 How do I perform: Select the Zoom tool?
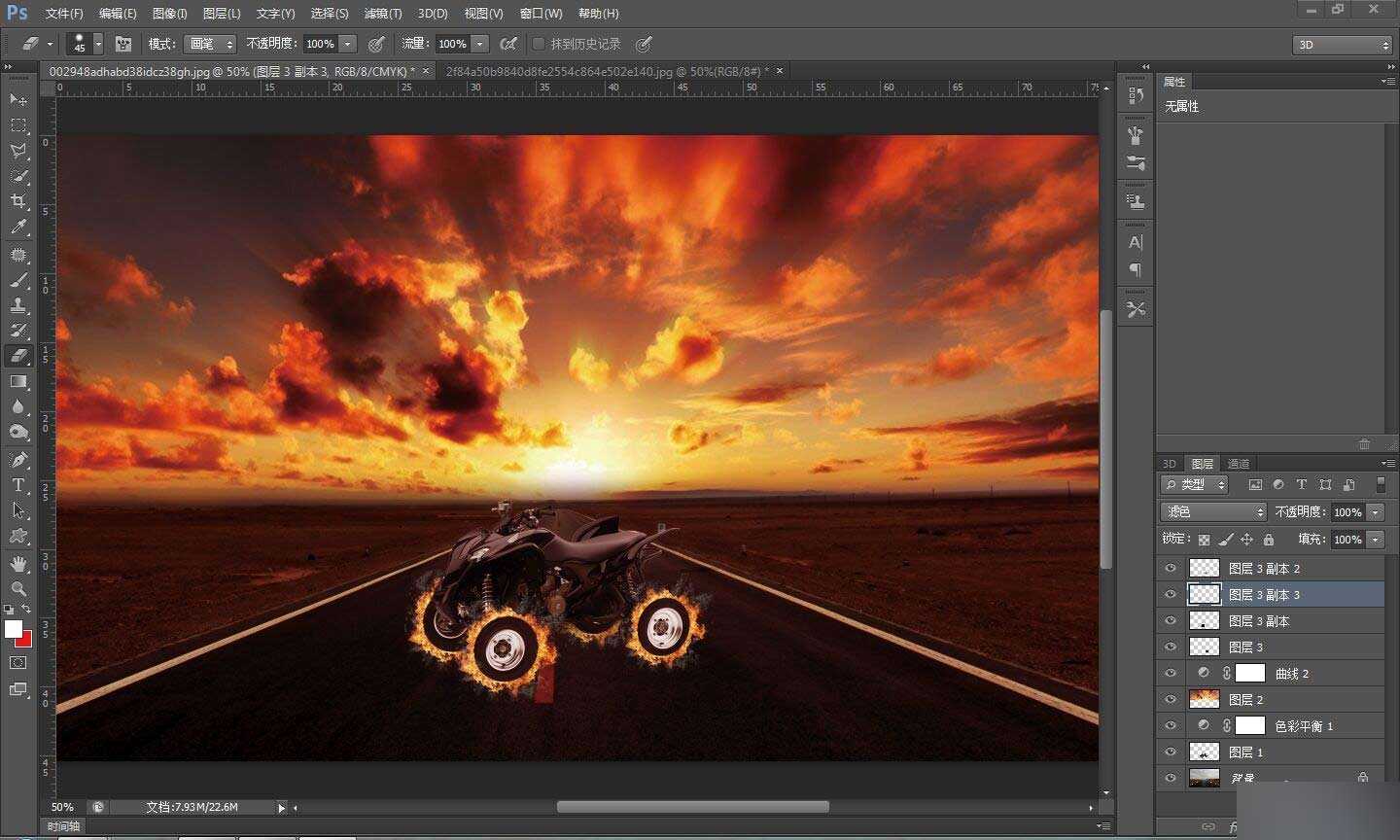18,589
